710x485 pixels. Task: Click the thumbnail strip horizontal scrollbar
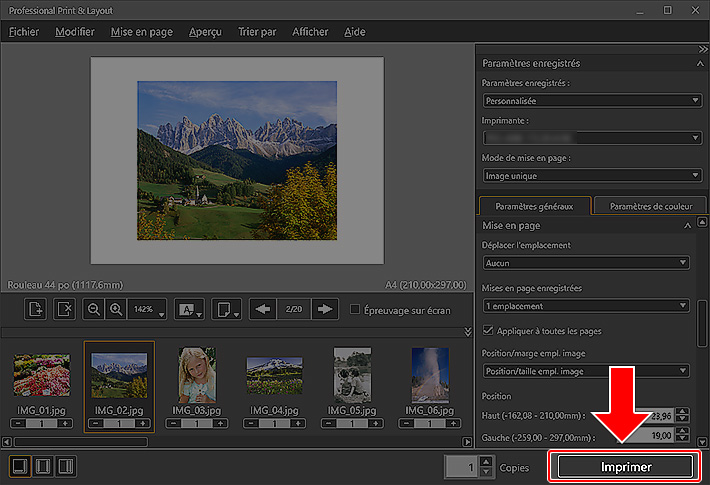tap(80, 441)
